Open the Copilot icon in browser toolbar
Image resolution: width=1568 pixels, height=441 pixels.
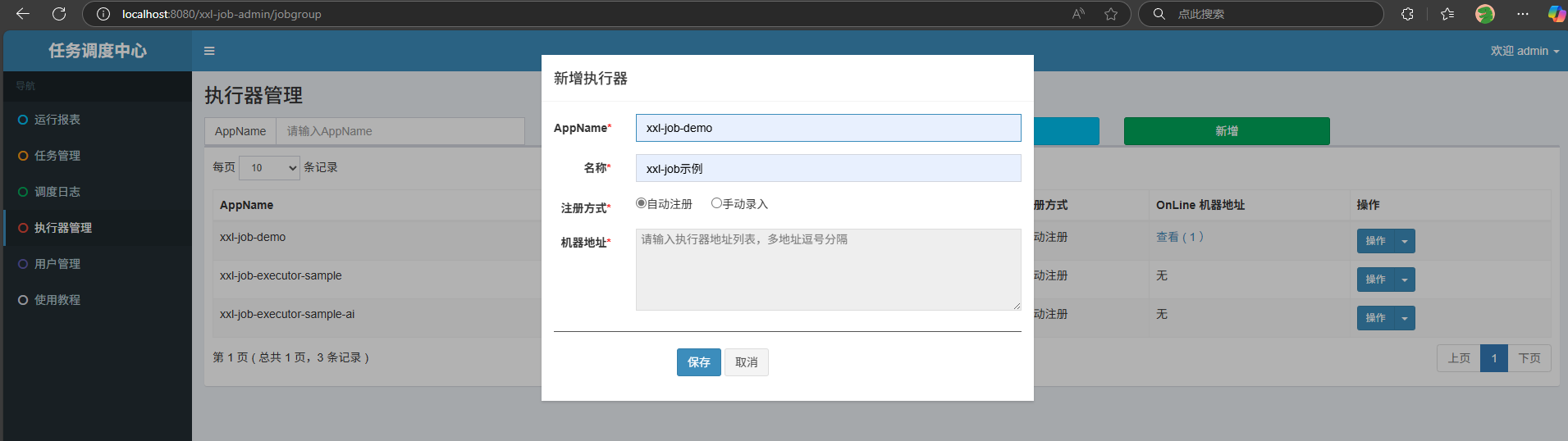click(1556, 14)
